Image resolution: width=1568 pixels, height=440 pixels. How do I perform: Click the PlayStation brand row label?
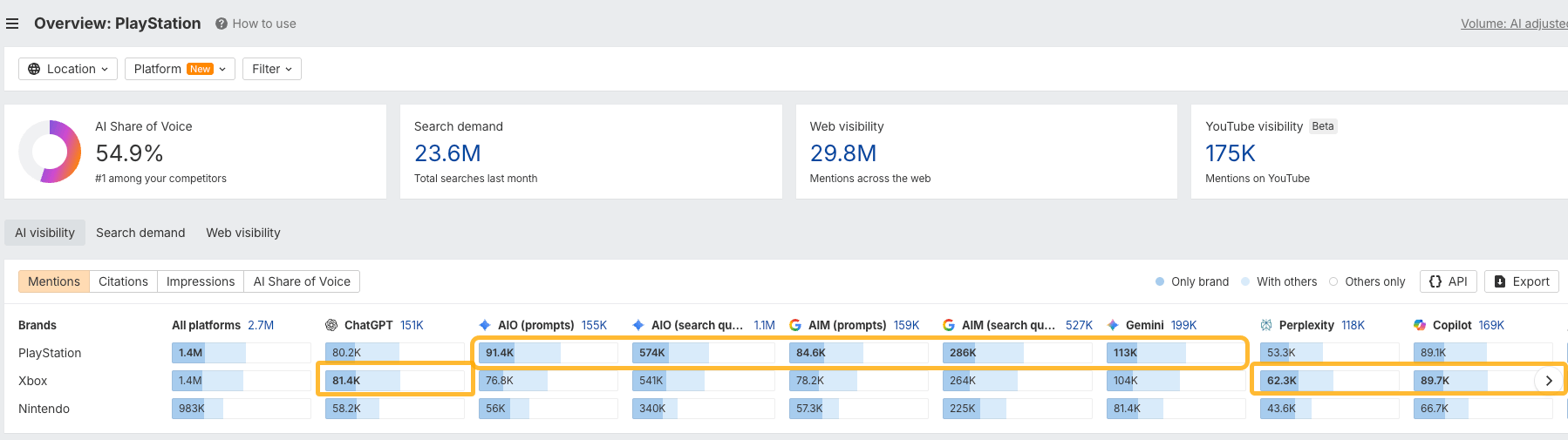[50, 353]
